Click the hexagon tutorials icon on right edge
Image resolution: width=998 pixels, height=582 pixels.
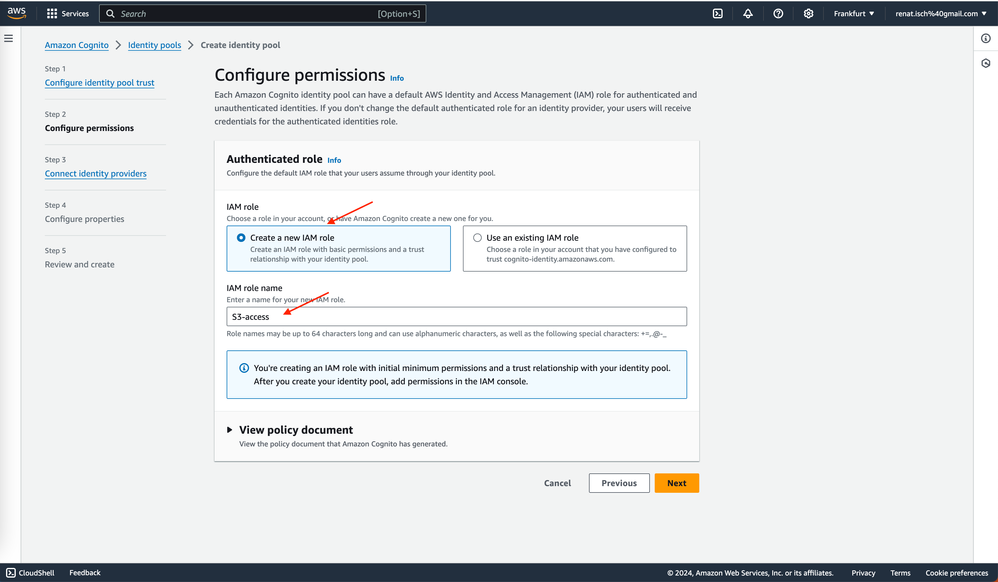pyautogui.click(x=985, y=63)
